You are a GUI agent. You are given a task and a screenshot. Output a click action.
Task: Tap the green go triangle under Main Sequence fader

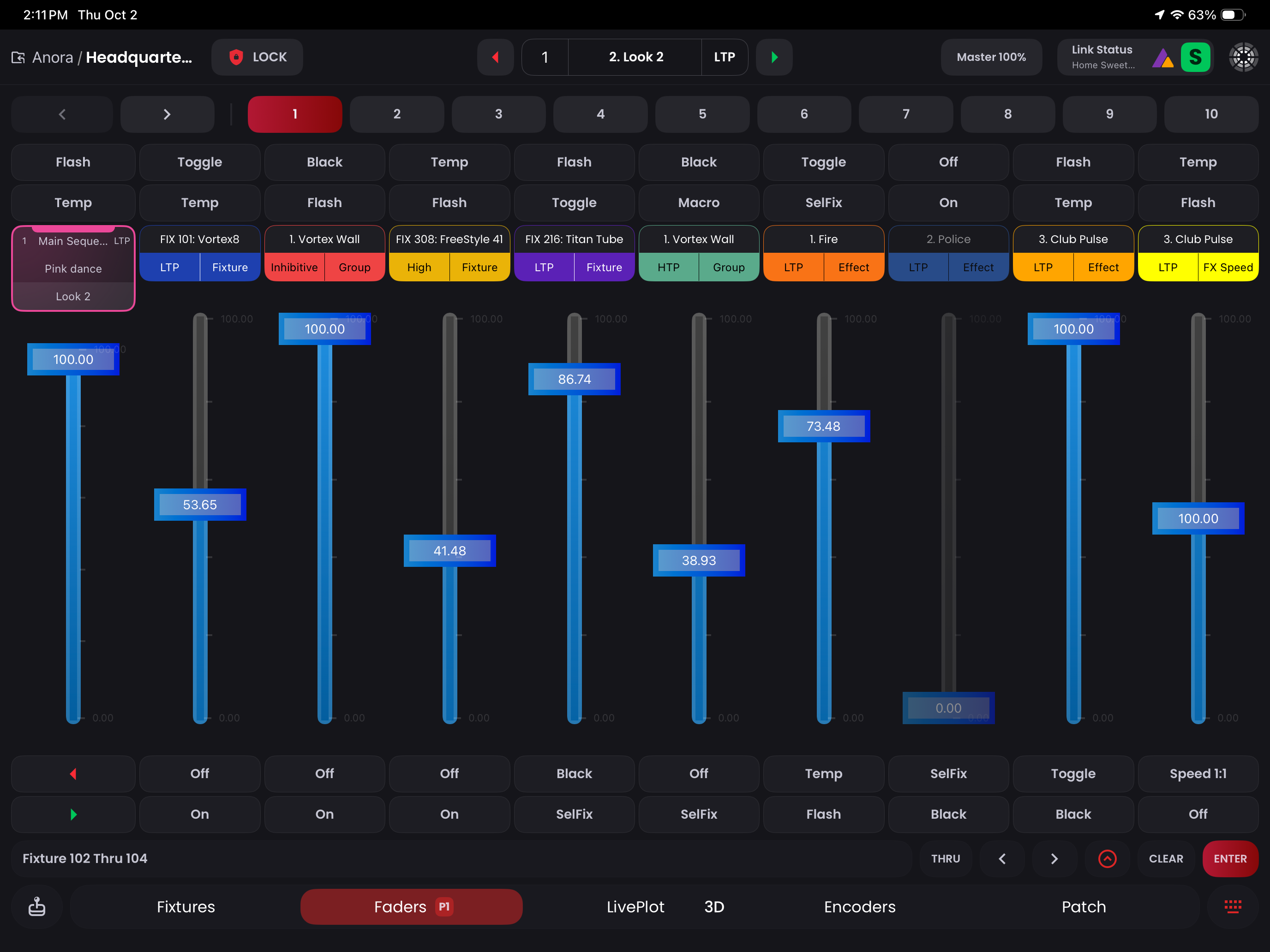pos(73,814)
